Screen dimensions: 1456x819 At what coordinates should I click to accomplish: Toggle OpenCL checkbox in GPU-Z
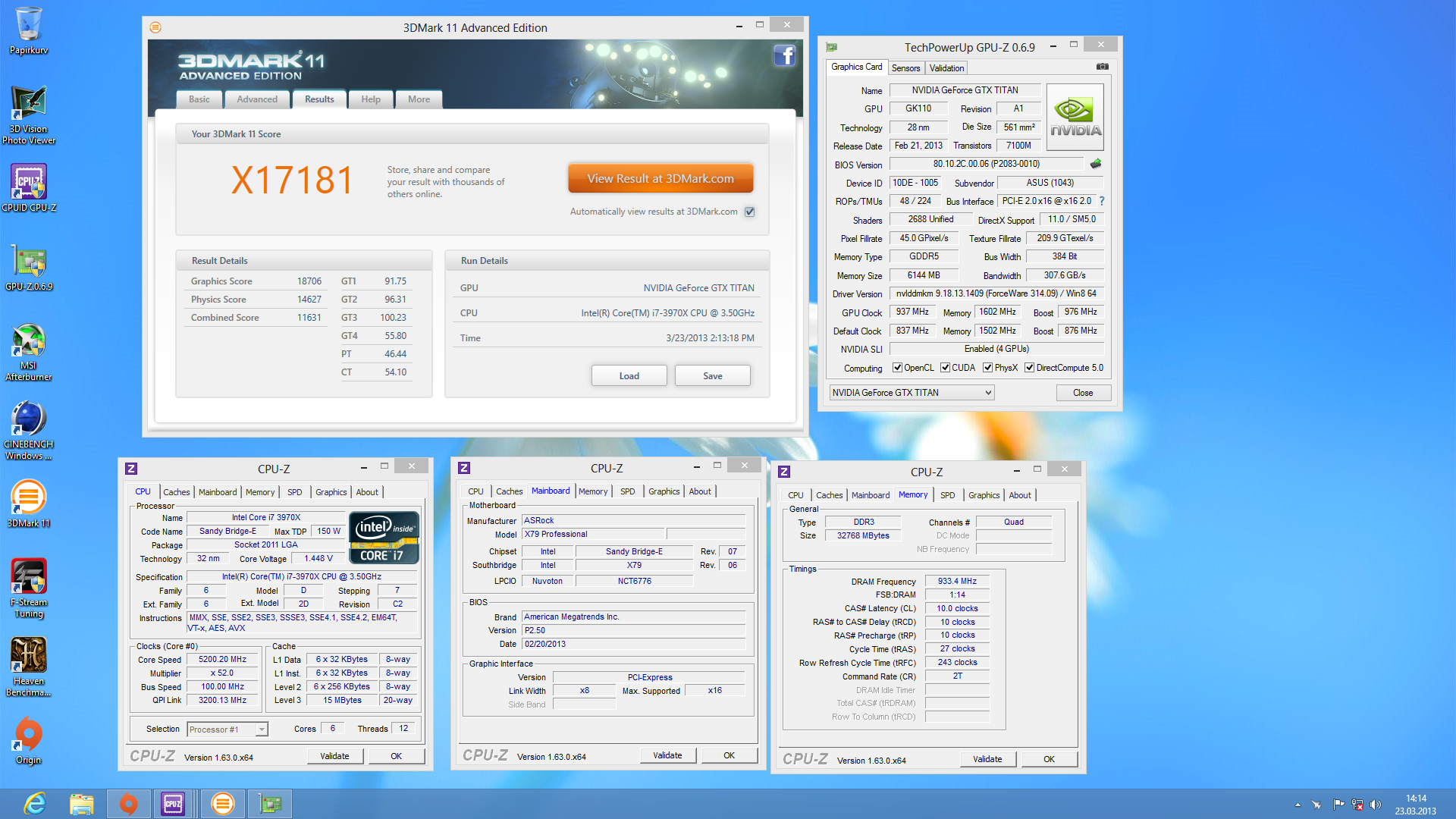897,368
